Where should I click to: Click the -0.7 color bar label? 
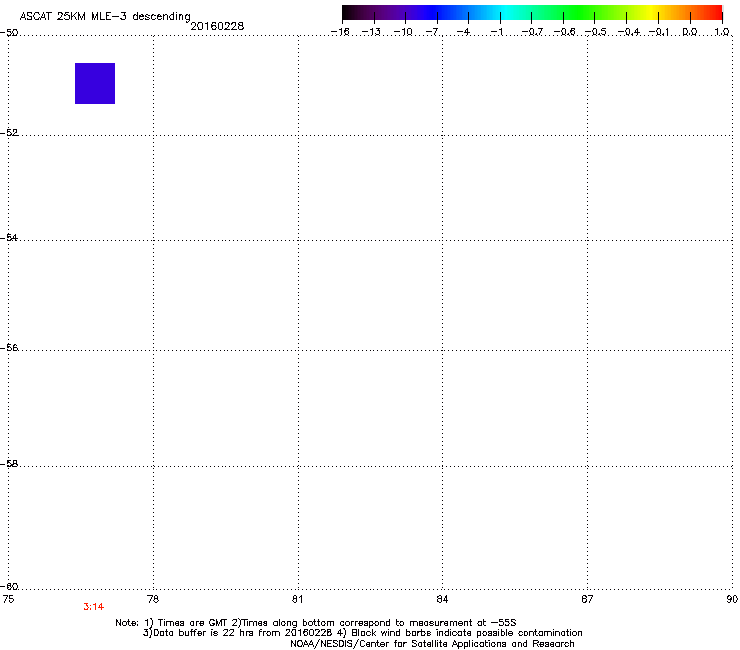tap(532, 32)
